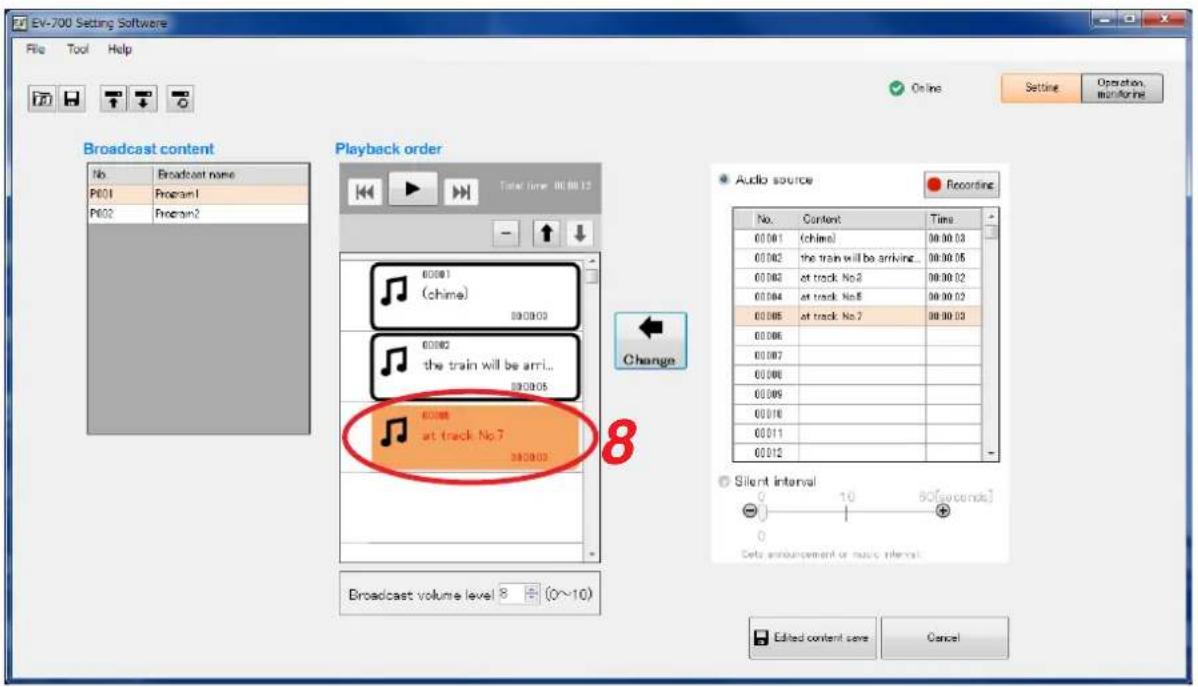Click the Online status indicator
This screenshot has height=687, width=1198.
point(915,89)
